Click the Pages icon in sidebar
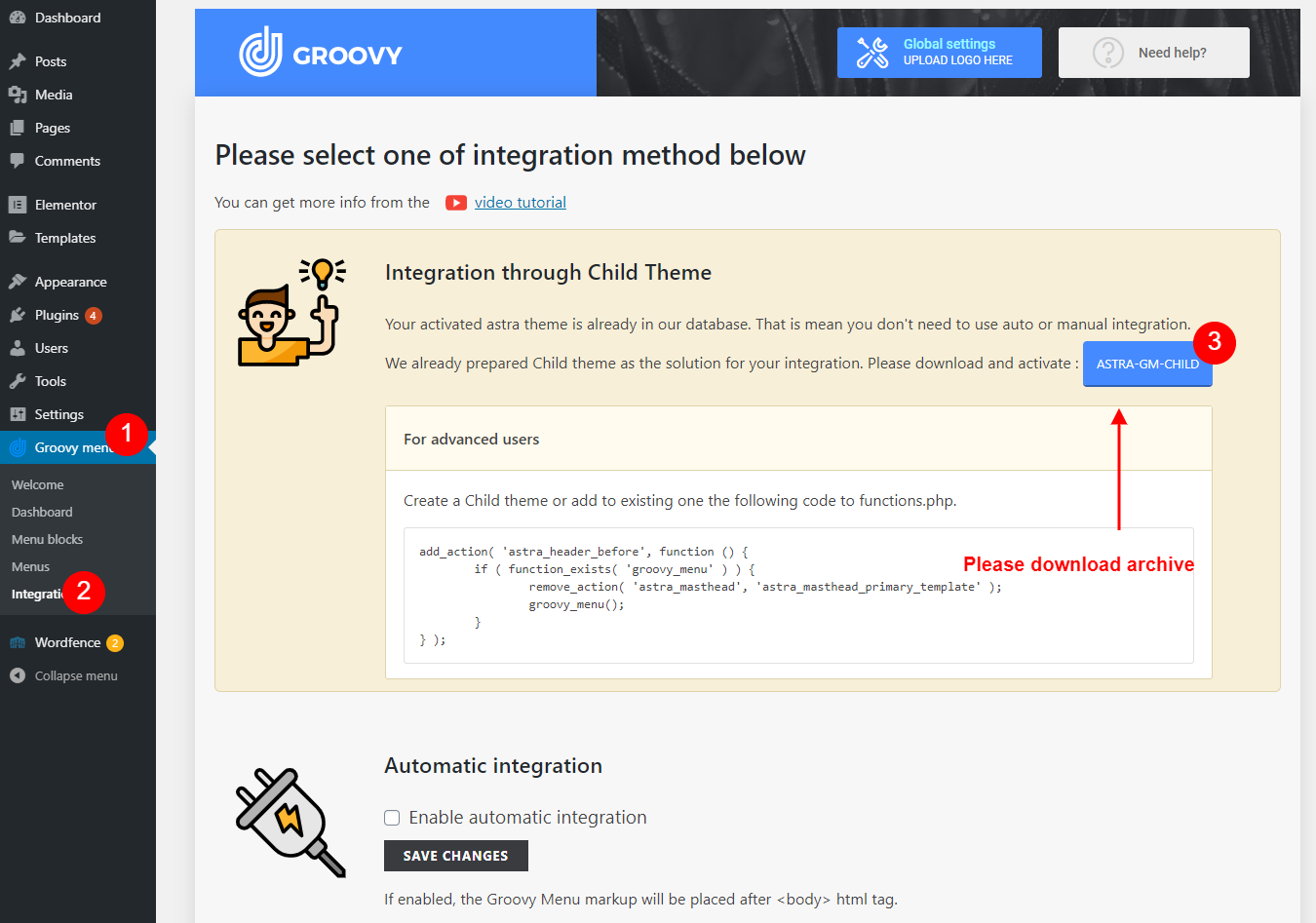The height and width of the screenshot is (923, 1316). (18, 128)
